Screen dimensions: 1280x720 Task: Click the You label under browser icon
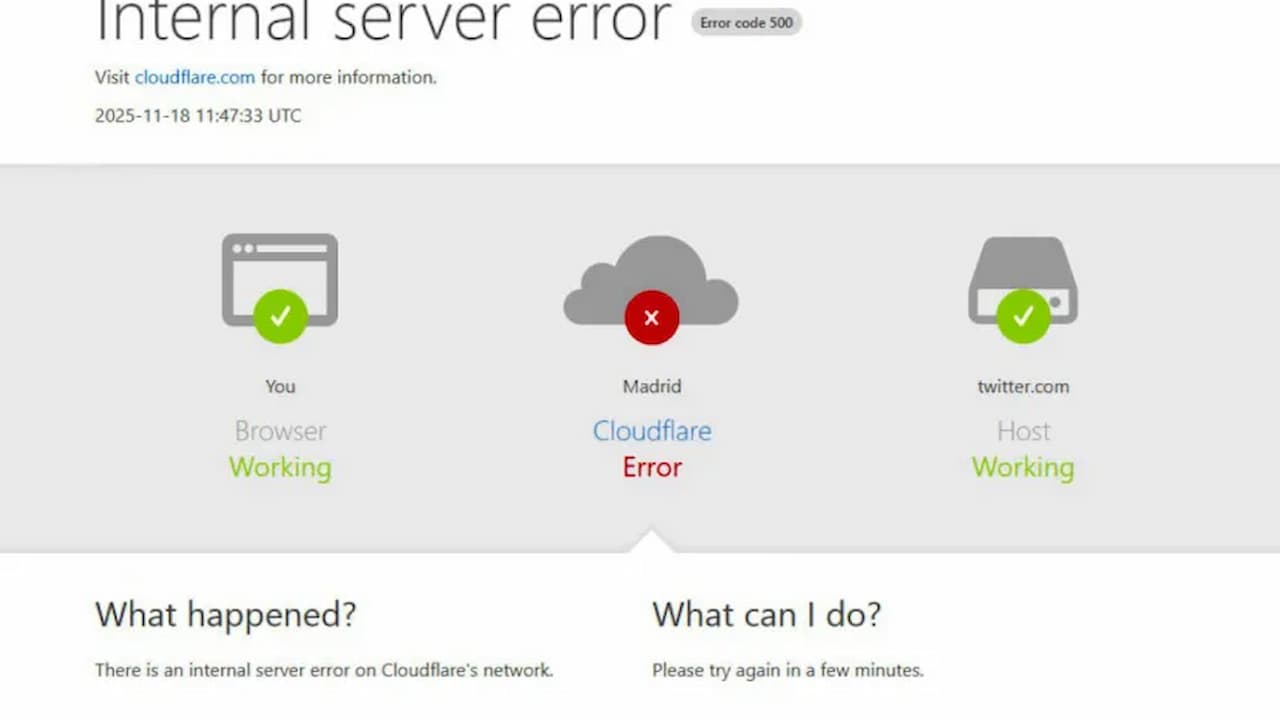pos(280,386)
